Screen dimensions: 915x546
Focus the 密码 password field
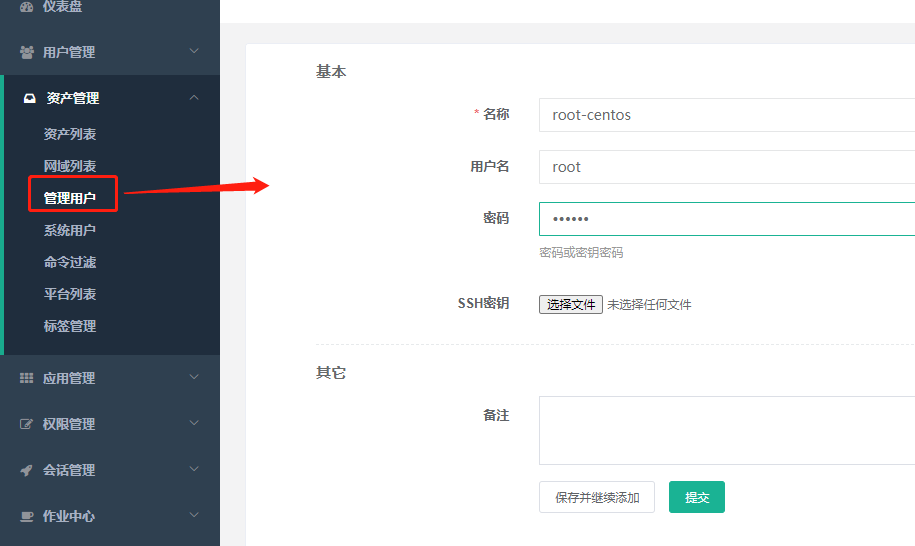[x=727, y=219]
